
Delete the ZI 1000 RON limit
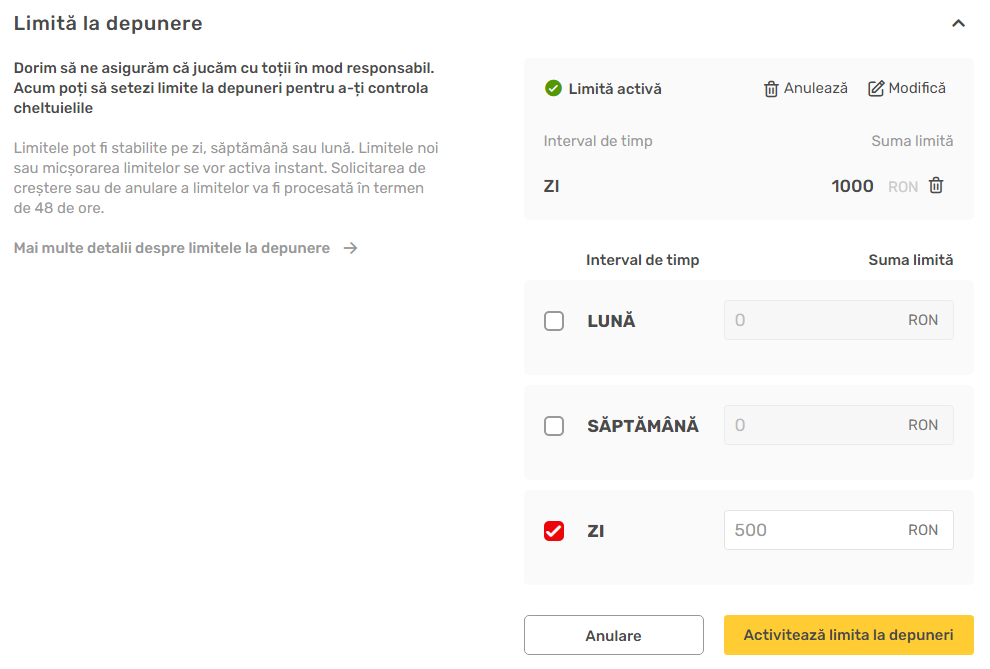[x=936, y=186]
